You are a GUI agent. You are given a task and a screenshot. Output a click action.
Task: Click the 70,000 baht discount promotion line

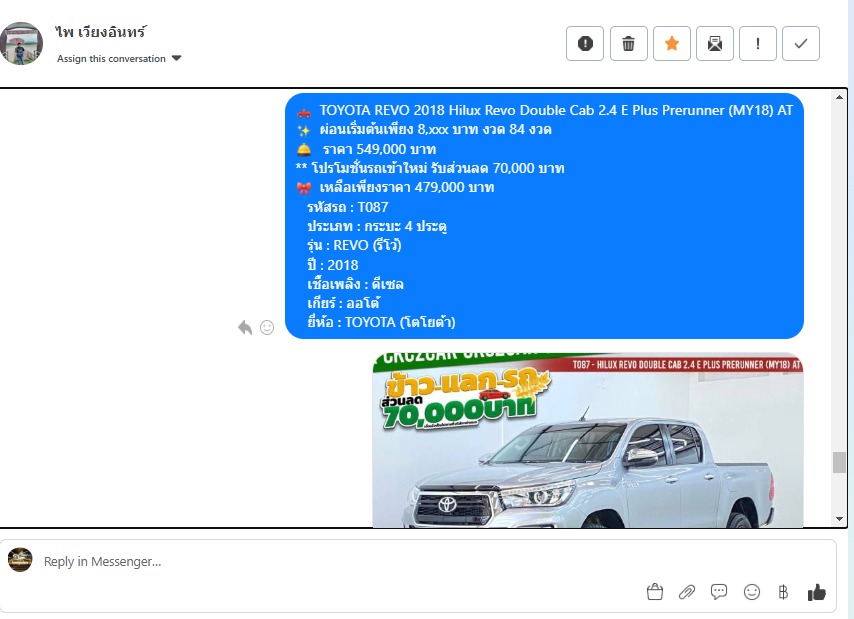pos(430,168)
